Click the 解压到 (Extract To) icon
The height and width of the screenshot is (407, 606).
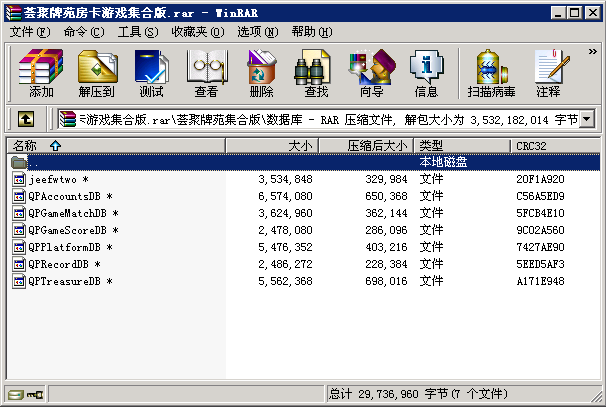point(96,74)
